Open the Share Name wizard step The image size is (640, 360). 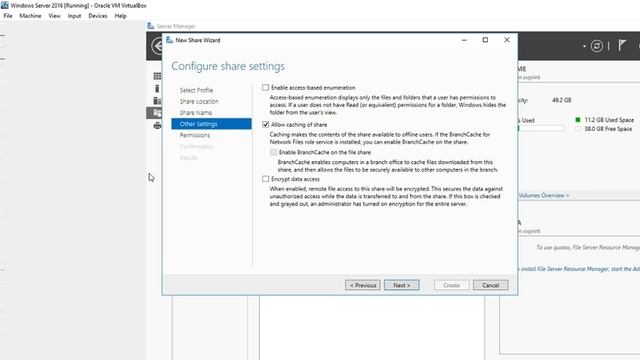[196, 112]
